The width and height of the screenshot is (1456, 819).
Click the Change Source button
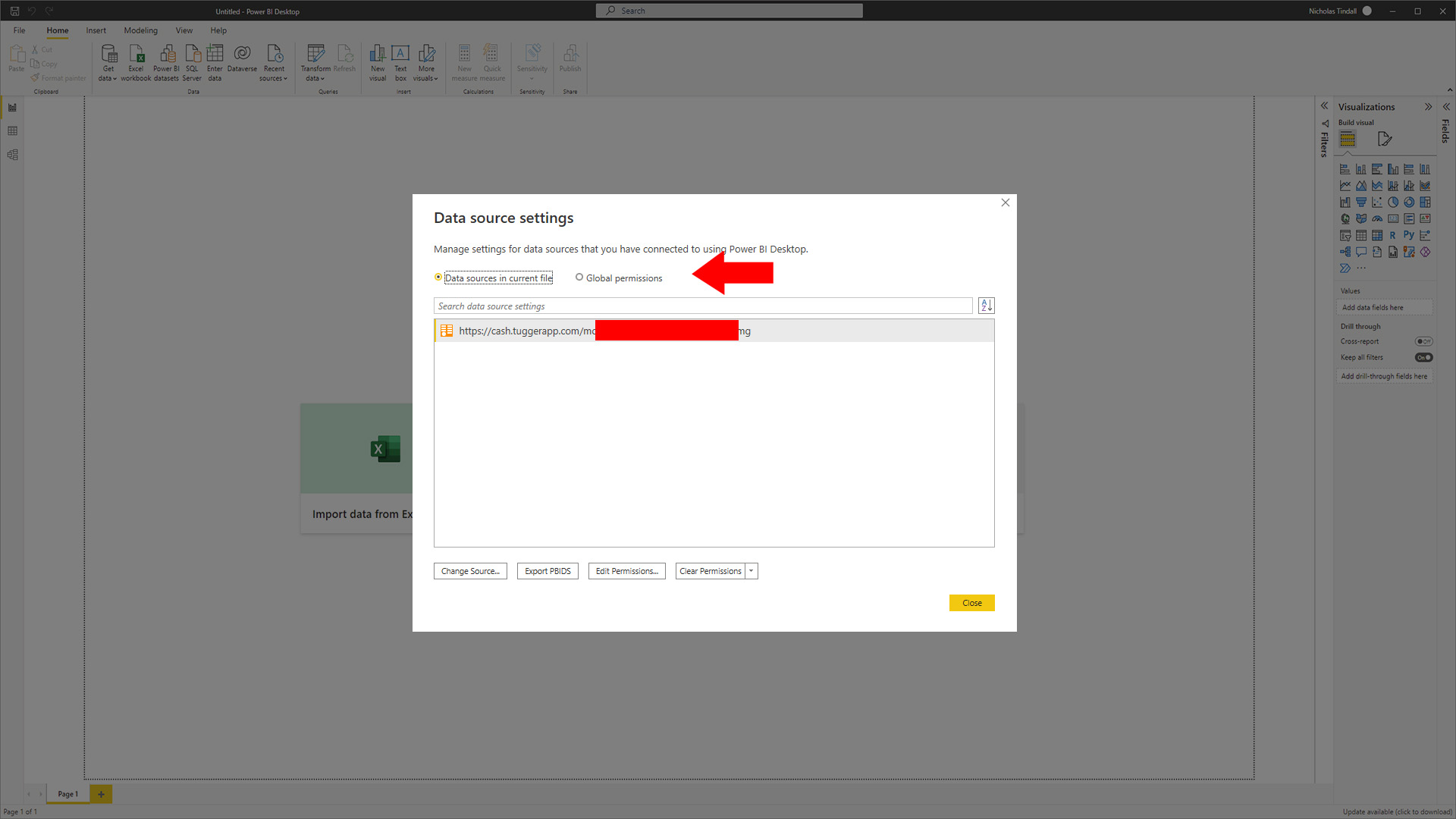[470, 571]
